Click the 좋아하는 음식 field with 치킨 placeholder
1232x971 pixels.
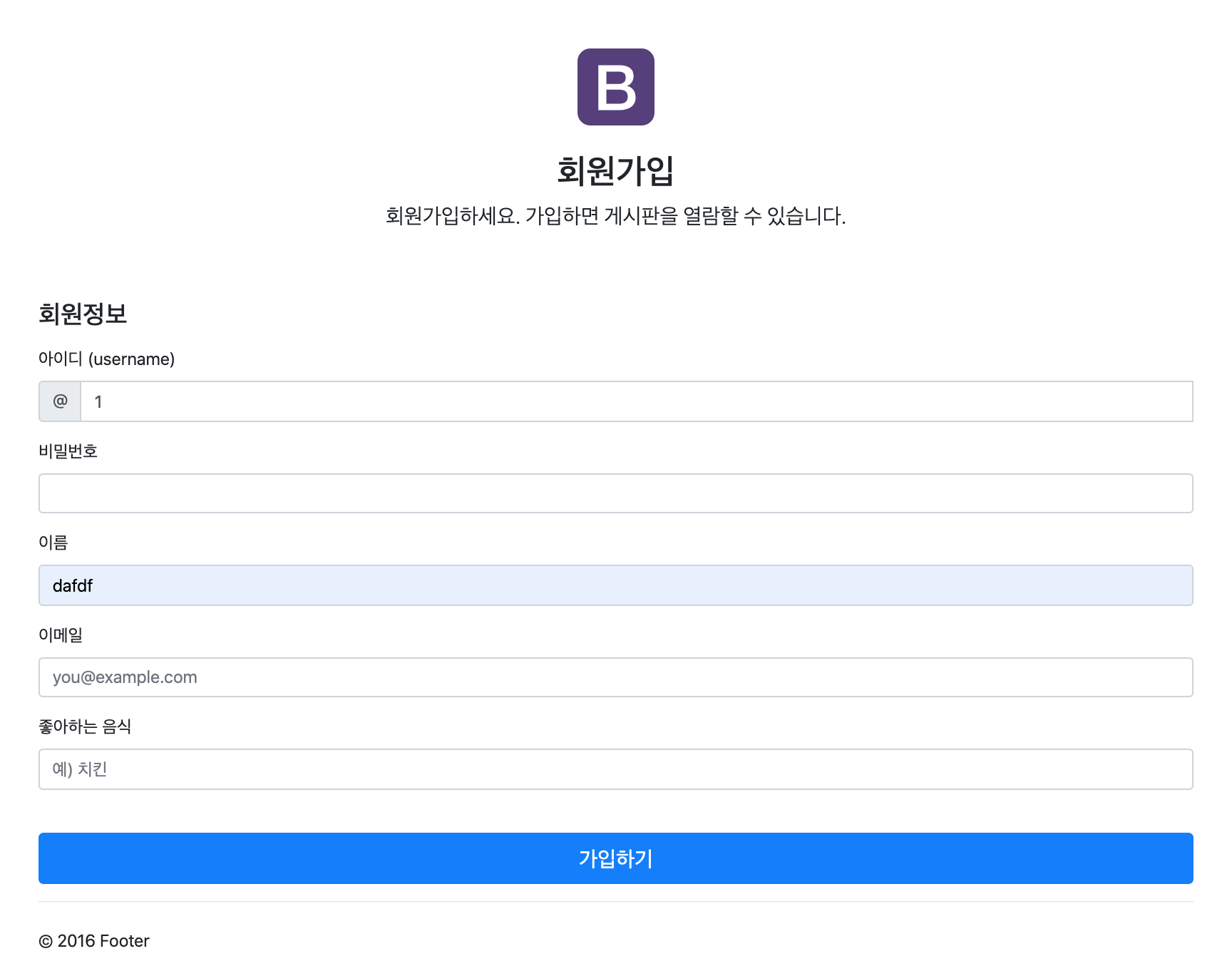point(615,769)
